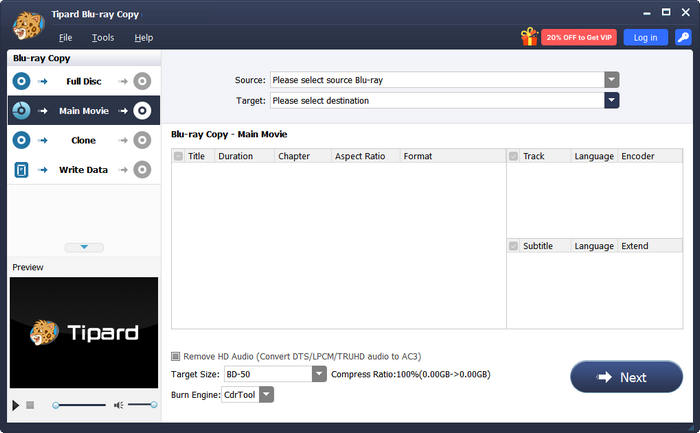
Task: Click the Log in button
Action: (646, 37)
